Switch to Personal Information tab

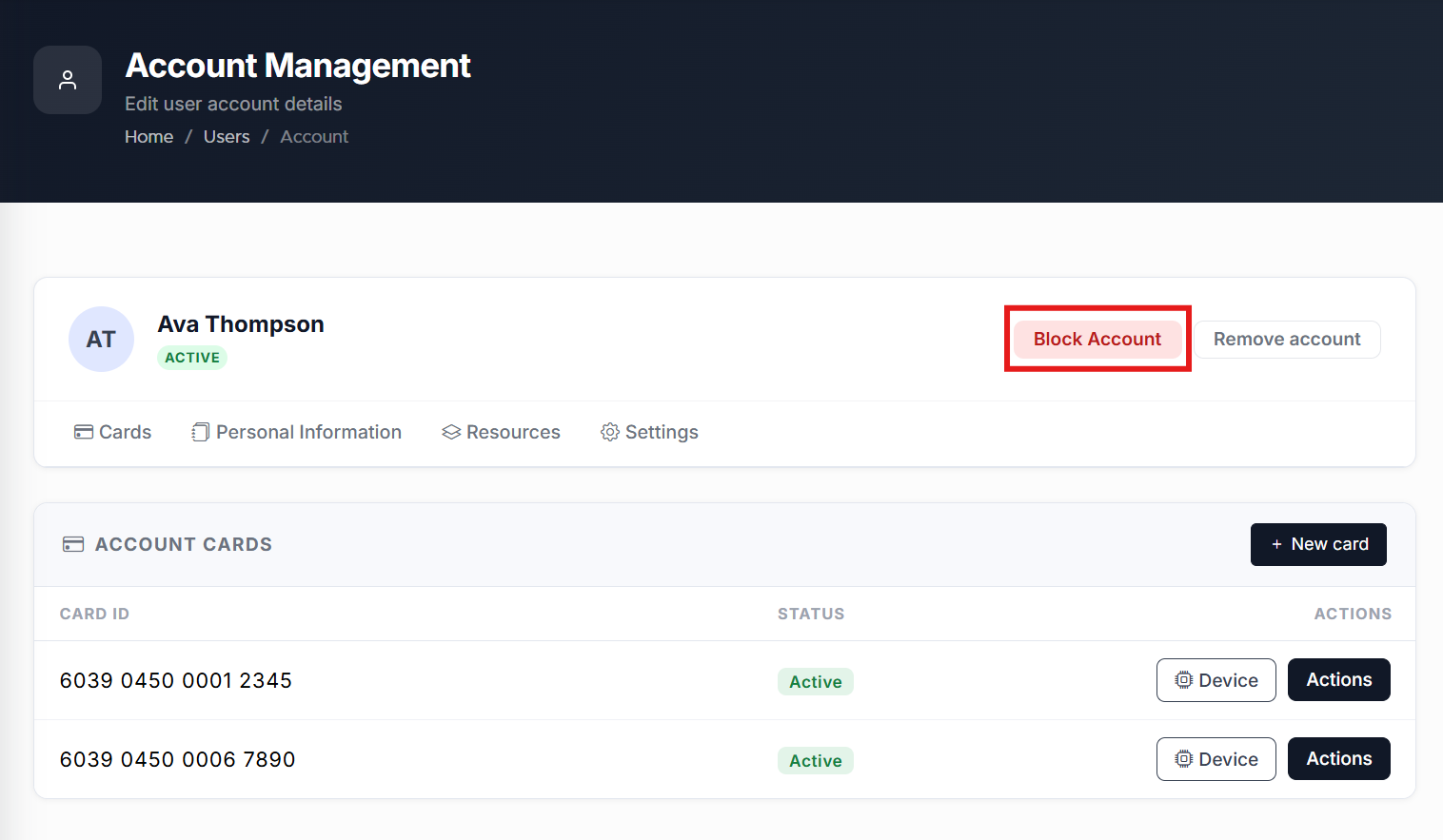(x=296, y=432)
